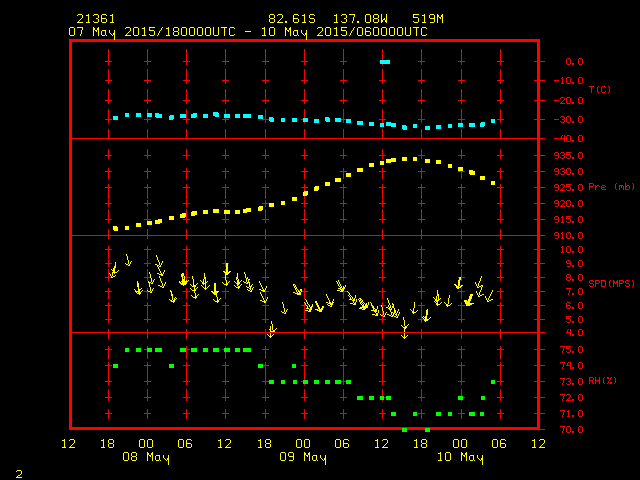Click the "72.0" humidity axis value
640x480 pixels.
(x=571, y=398)
